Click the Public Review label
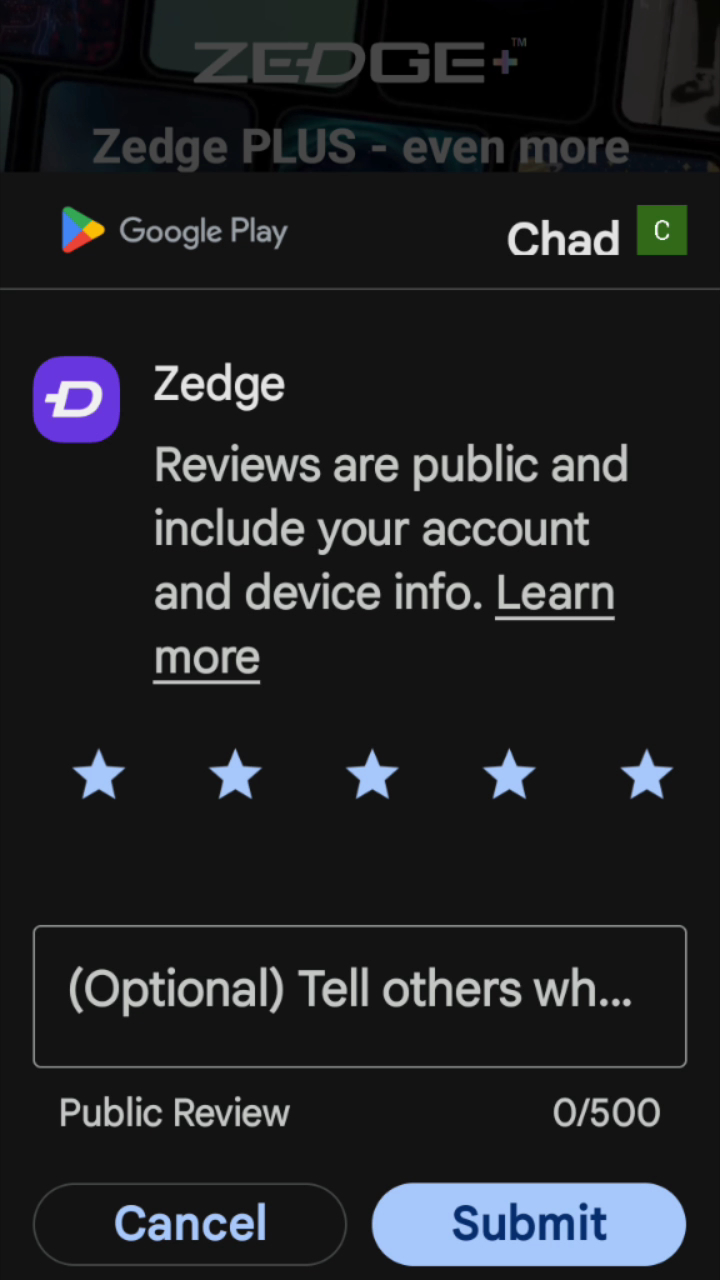This screenshot has height=1280, width=720. click(174, 1113)
